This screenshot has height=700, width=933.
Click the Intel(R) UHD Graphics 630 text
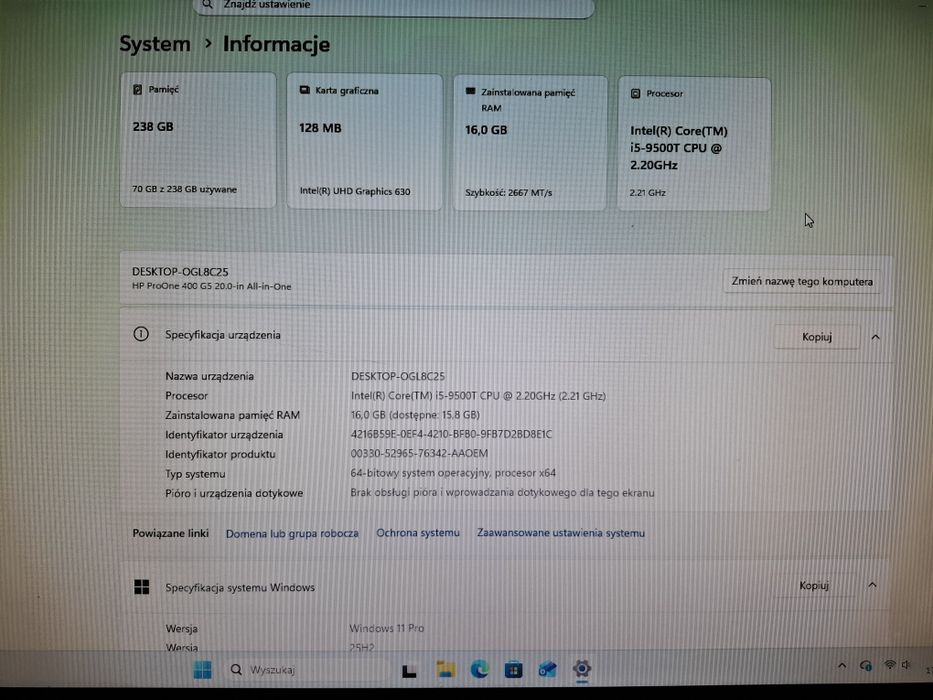coord(355,191)
